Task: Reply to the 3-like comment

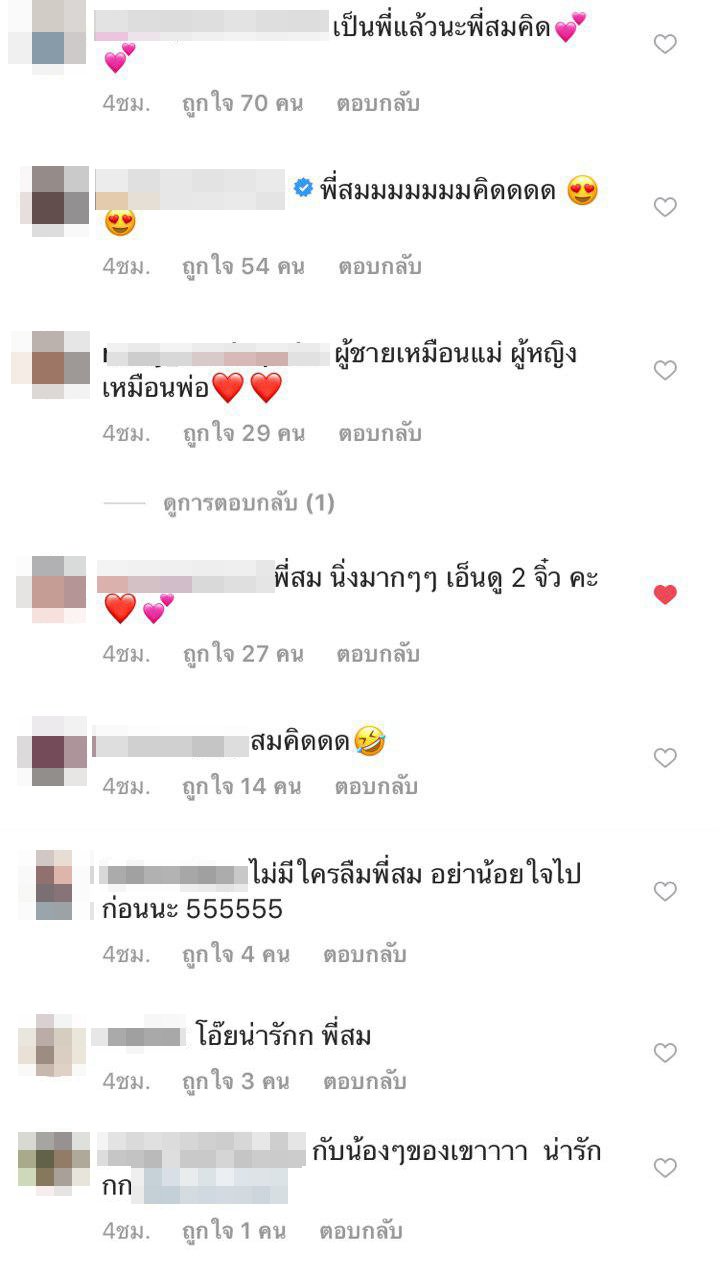Action: pos(364,1082)
